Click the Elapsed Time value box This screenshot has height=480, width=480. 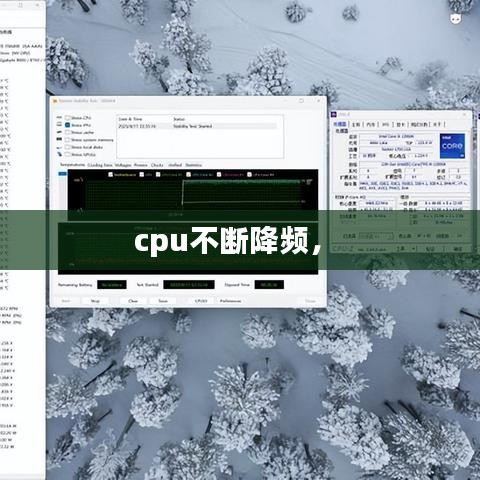pyautogui.click(x=269, y=285)
